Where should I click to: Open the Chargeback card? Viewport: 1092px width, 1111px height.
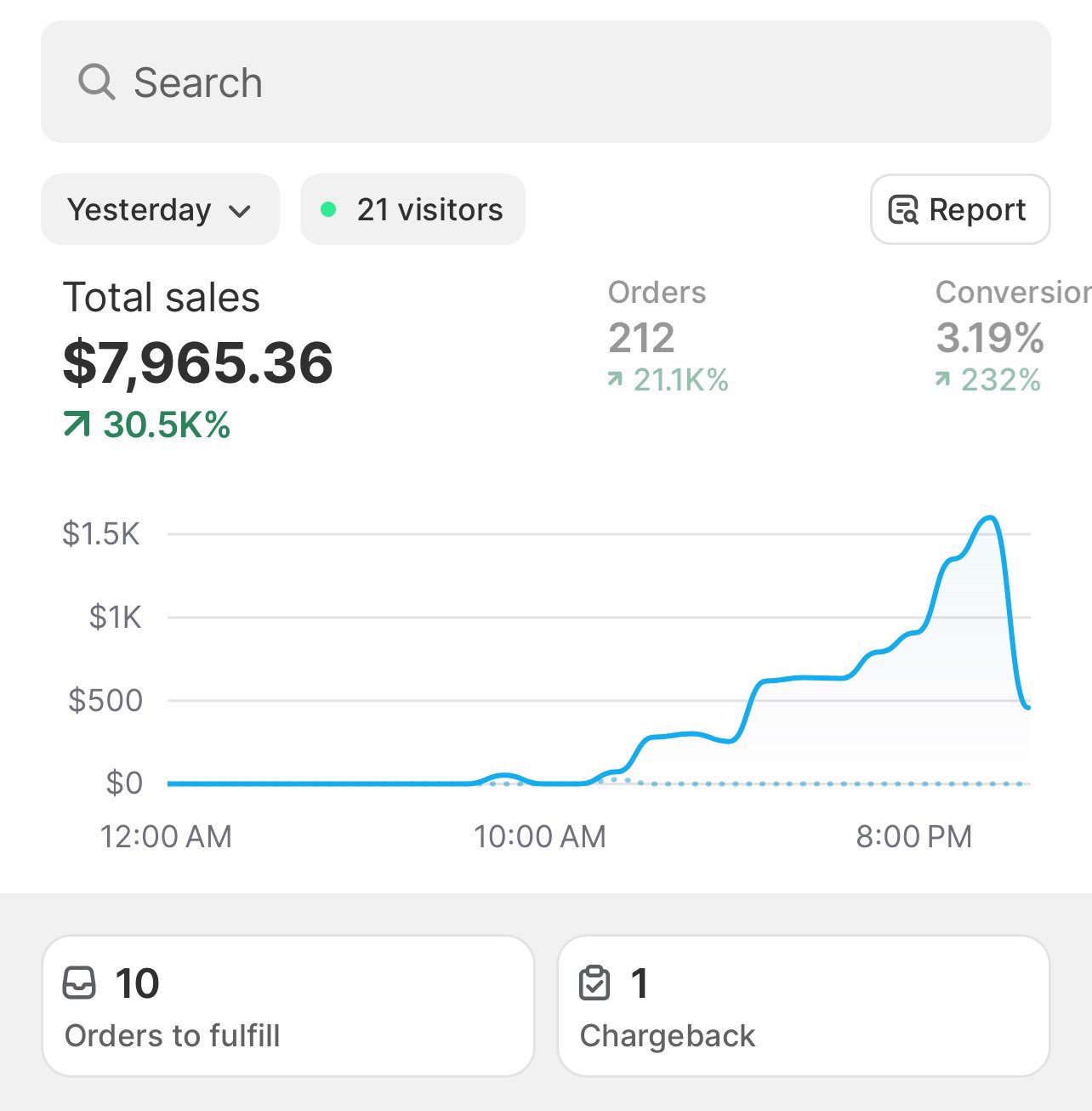pyautogui.click(x=803, y=1006)
